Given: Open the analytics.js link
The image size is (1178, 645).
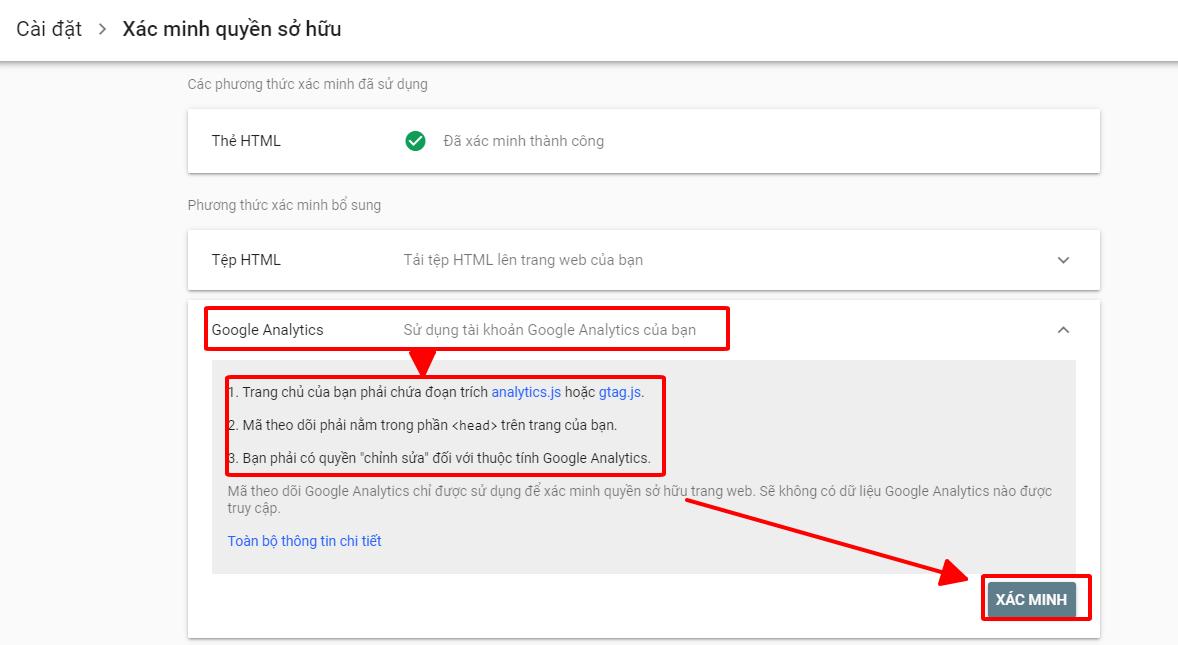Looking at the screenshot, I should [526, 392].
